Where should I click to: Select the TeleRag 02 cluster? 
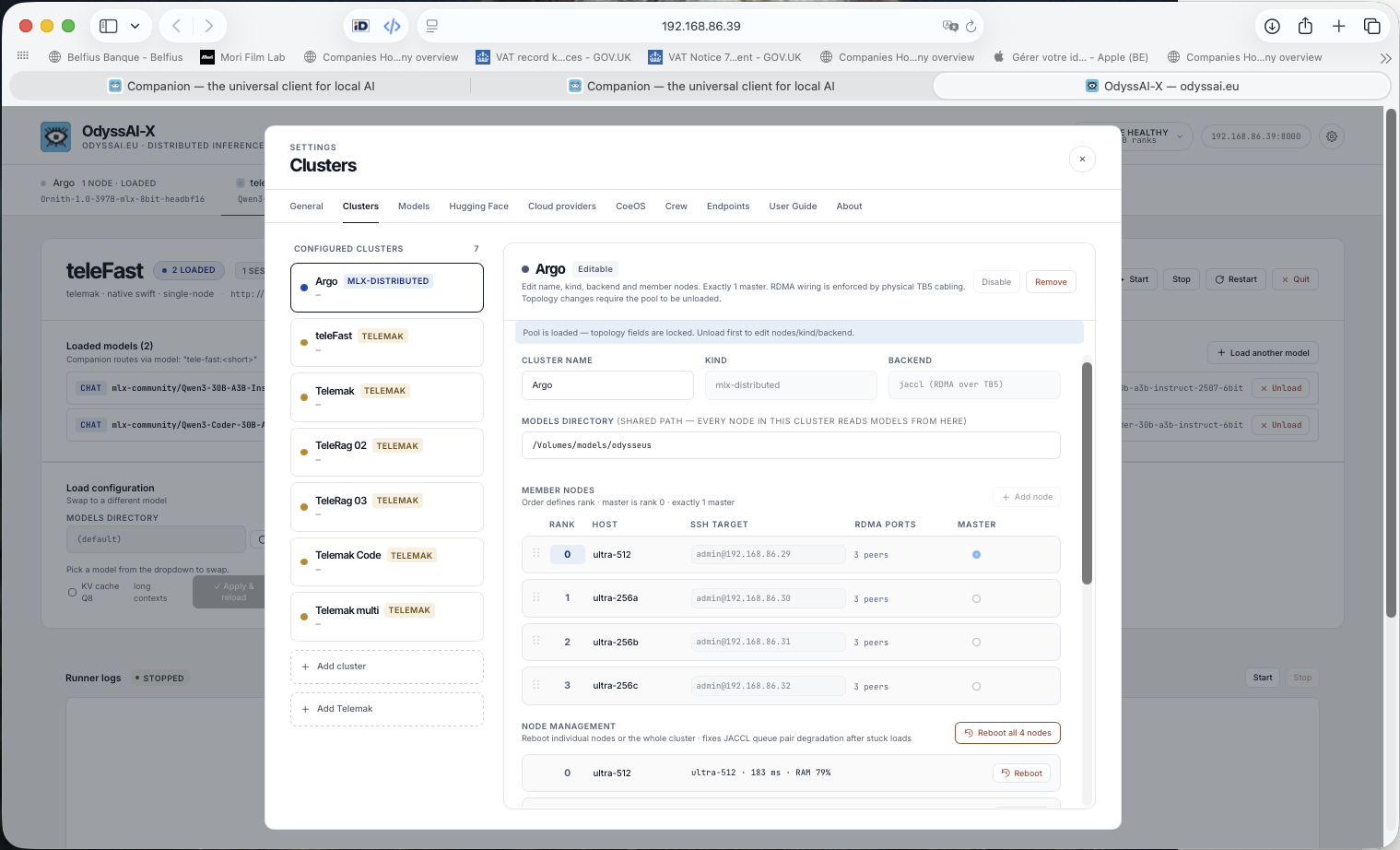387,452
